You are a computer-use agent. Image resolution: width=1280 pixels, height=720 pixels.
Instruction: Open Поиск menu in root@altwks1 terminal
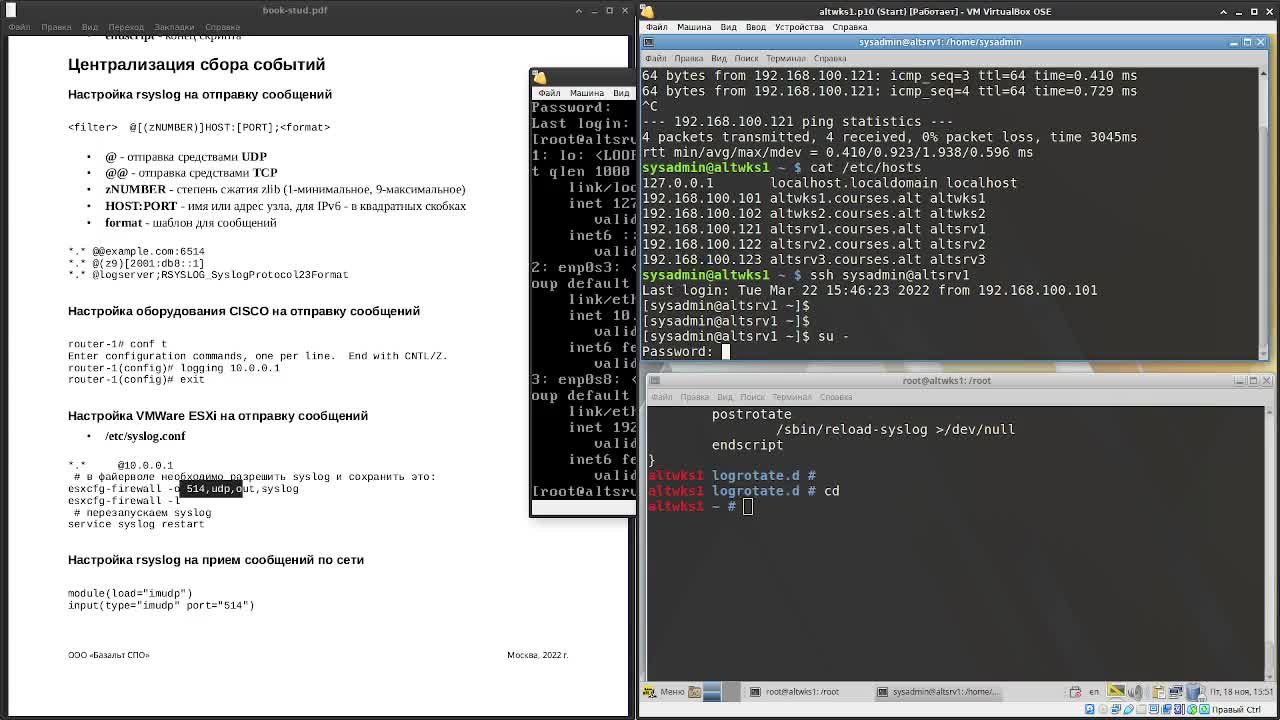pos(752,397)
